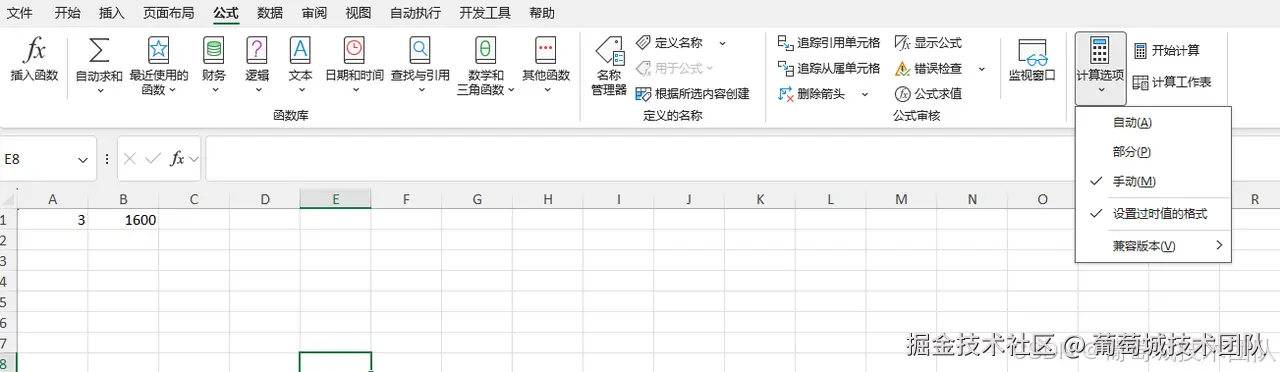Switch to the 视图 tab
The height and width of the screenshot is (372, 1280).
pos(358,13)
